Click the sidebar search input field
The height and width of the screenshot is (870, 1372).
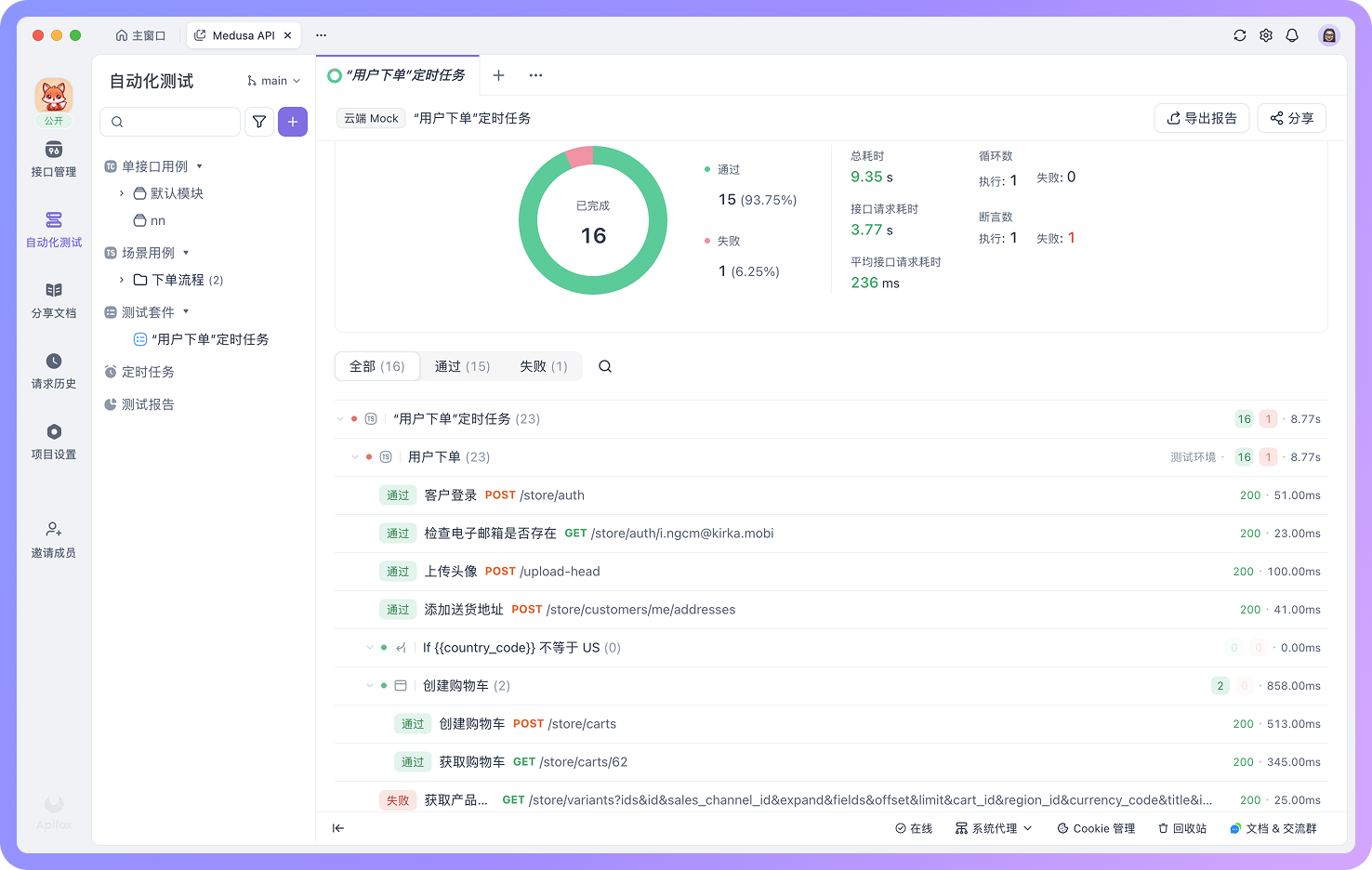coord(170,122)
